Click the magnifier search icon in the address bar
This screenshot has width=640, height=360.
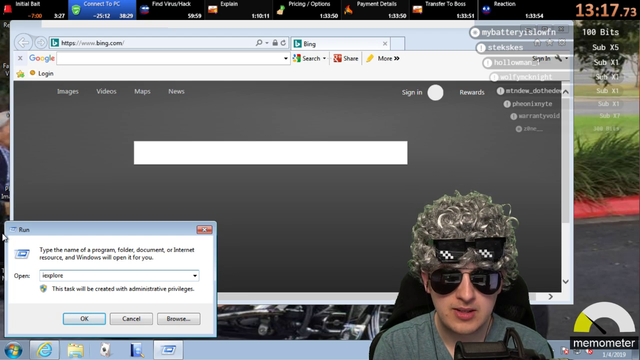(259, 43)
